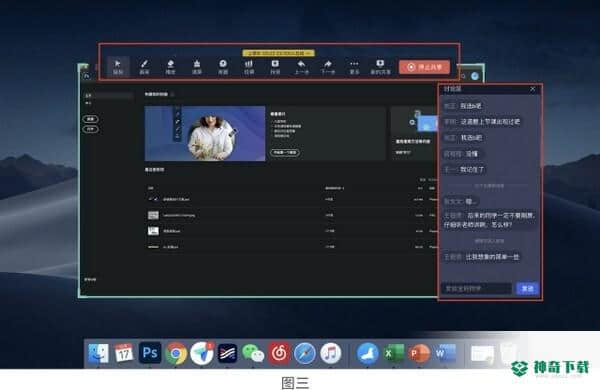Click the bar chart icon in toolbar
This screenshot has height=390, width=600.
pyautogui.click(x=249, y=67)
